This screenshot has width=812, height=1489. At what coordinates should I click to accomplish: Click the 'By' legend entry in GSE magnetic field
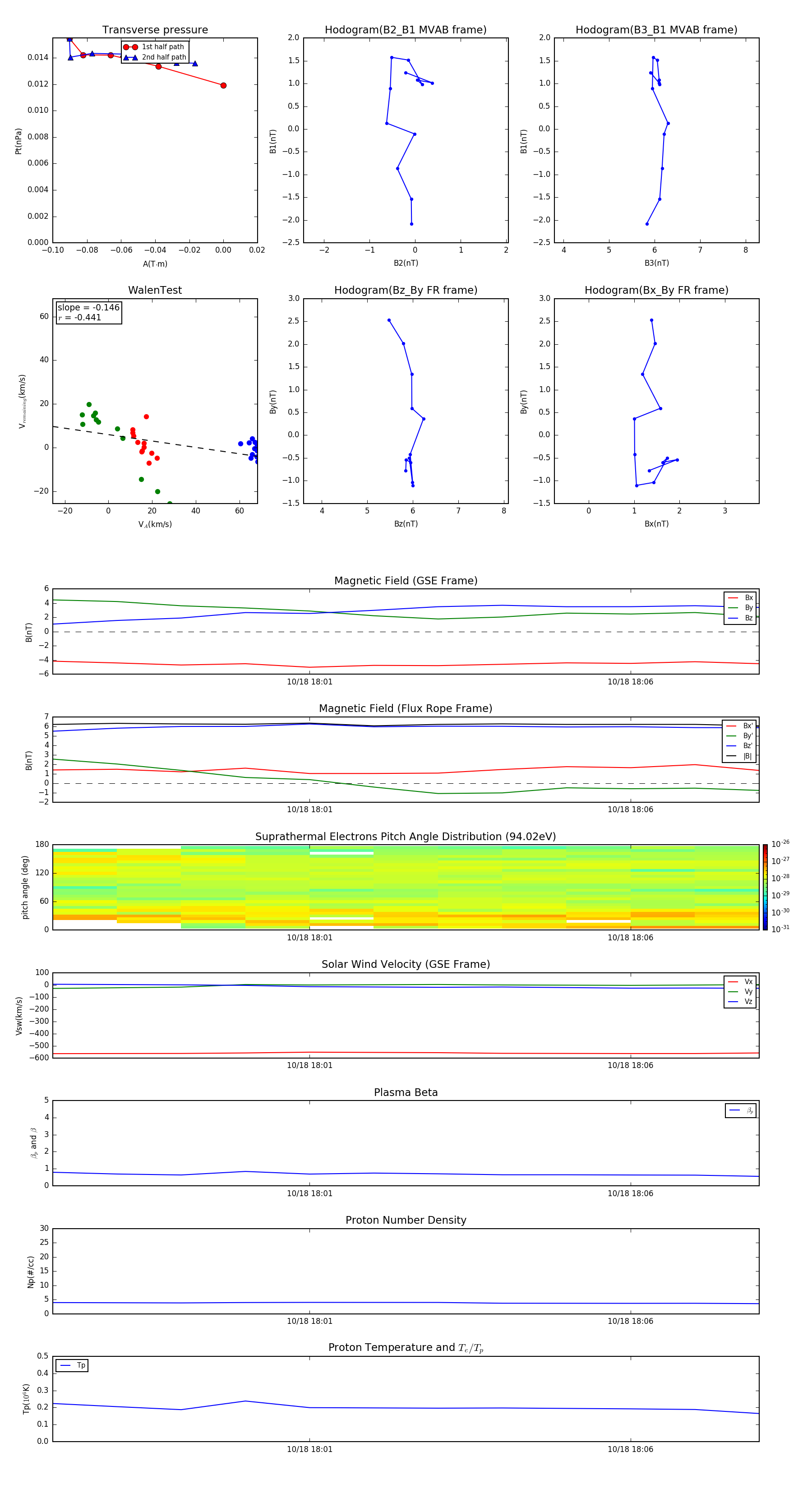tap(740, 608)
